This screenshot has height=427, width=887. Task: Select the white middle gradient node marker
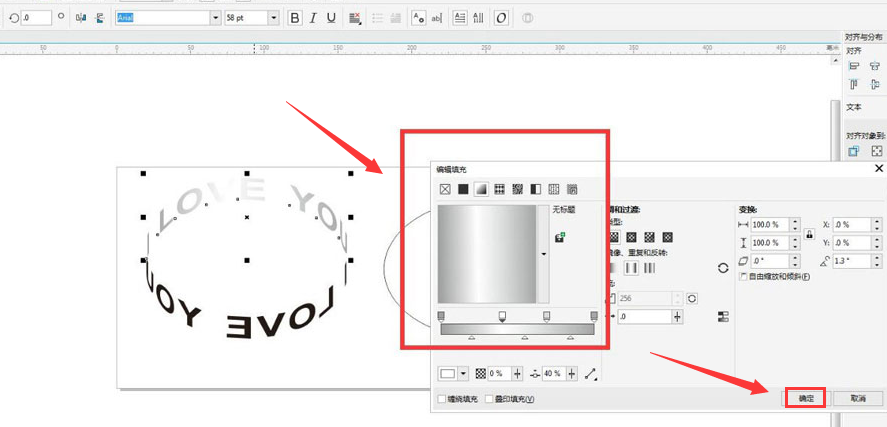pyautogui.click(x=502, y=316)
